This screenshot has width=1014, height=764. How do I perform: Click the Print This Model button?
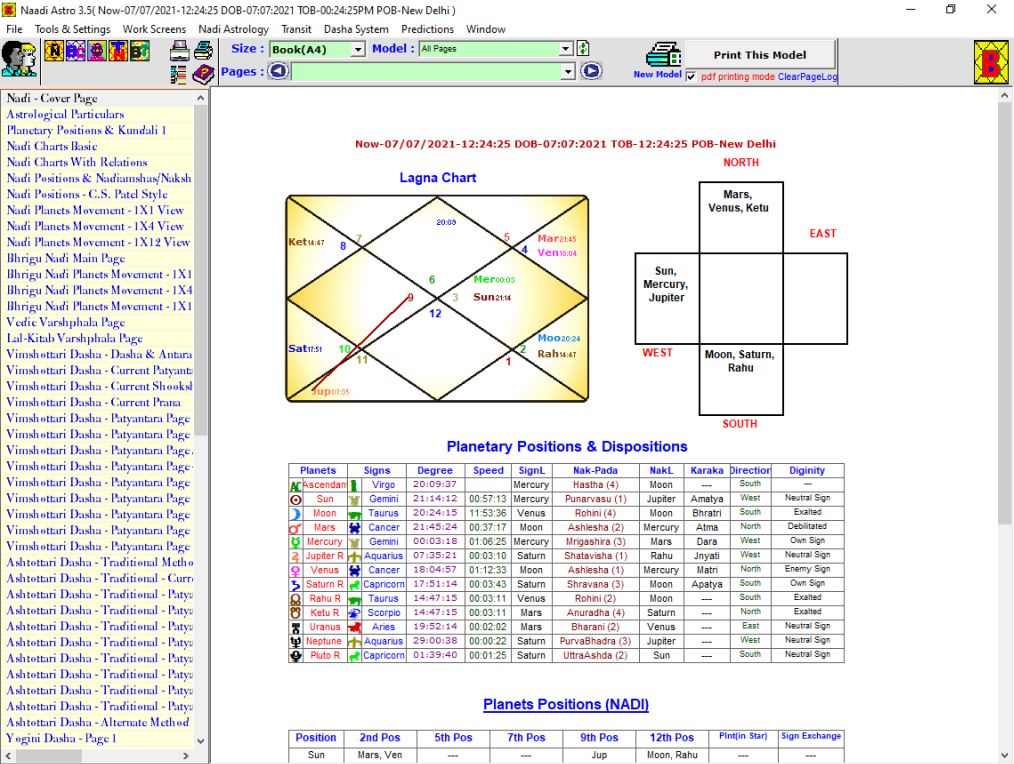coord(760,54)
